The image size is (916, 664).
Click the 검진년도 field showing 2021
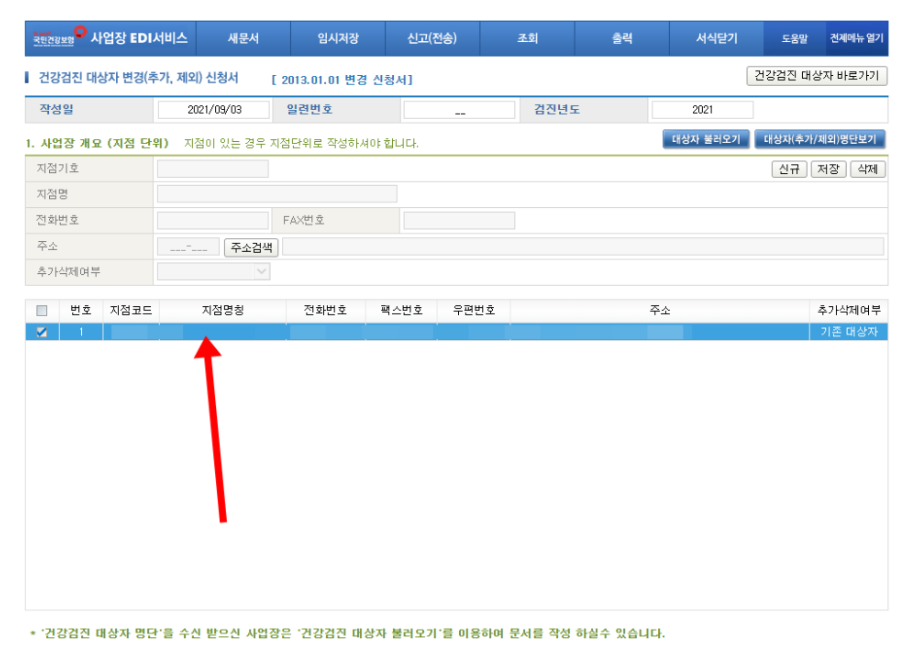702,110
